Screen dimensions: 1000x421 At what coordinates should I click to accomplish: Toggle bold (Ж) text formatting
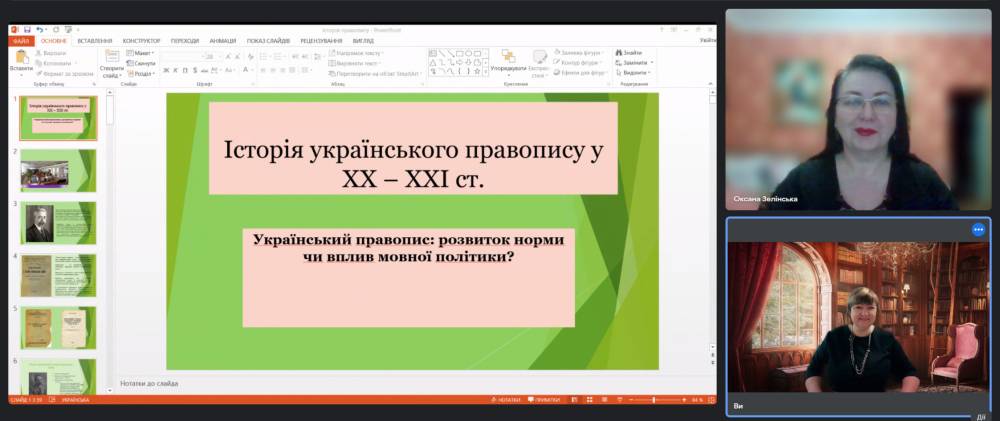(166, 71)
